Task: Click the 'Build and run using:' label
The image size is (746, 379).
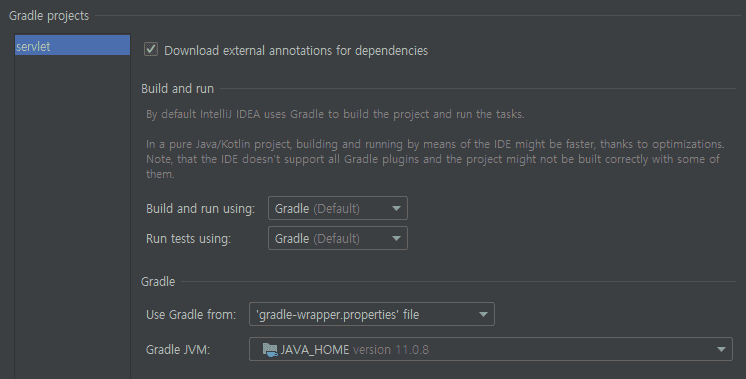Action: pyautogui.click(x=200, y=209)
